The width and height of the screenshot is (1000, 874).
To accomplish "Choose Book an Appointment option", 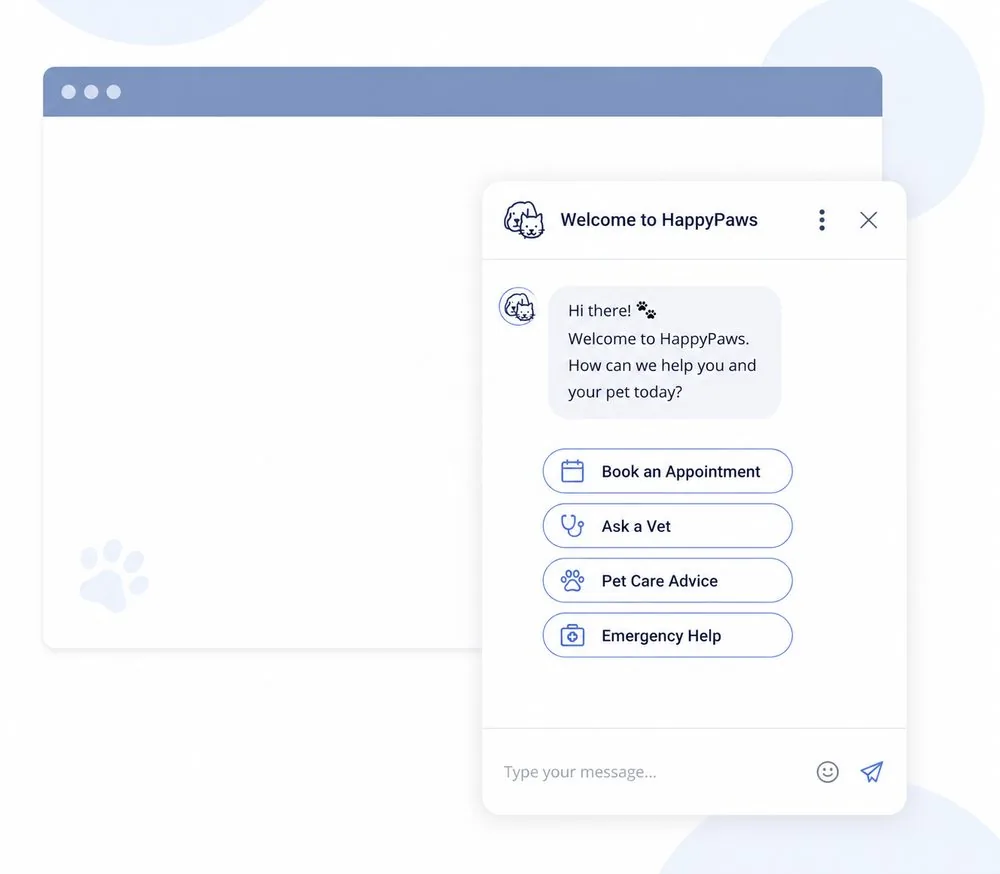I will coord(667,471).
